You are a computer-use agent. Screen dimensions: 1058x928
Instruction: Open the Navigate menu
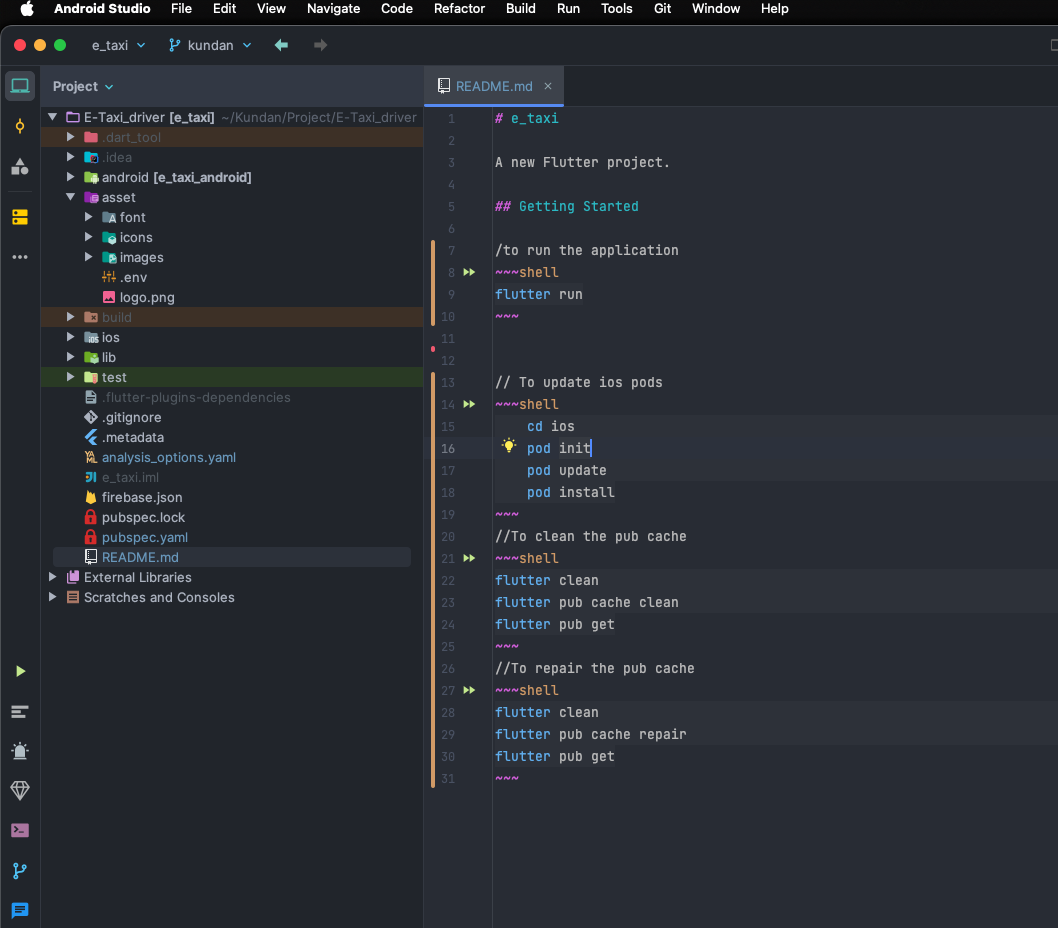tap(333, 9)
